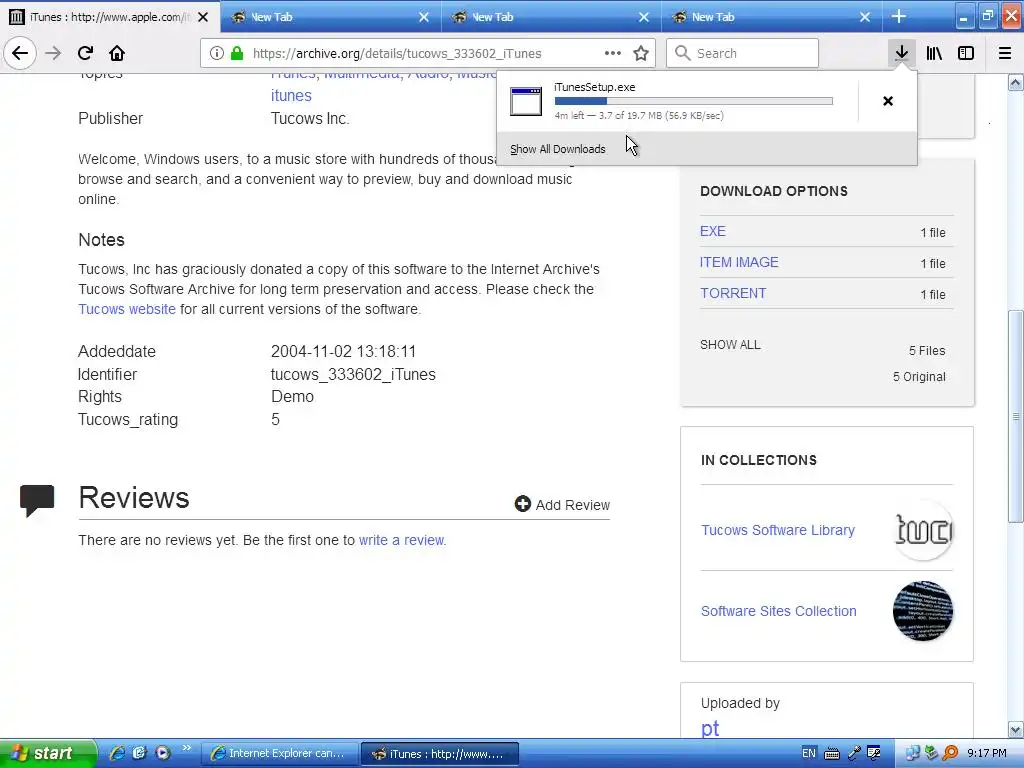The image size is (1024, 768).
Task: Open the browser home page
Action: pyautogui.click(x=117, y=53)
